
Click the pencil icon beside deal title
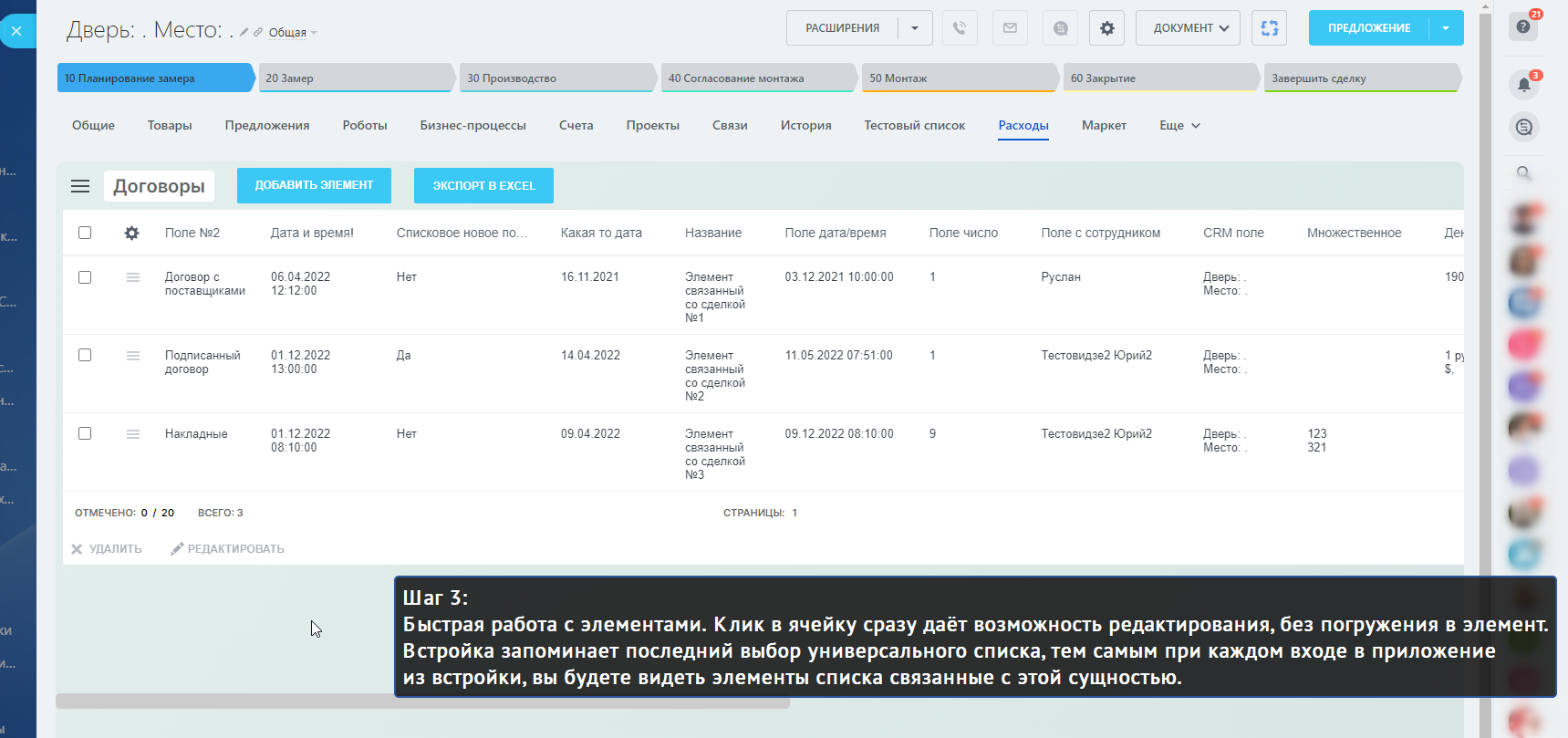pos(244,33)
